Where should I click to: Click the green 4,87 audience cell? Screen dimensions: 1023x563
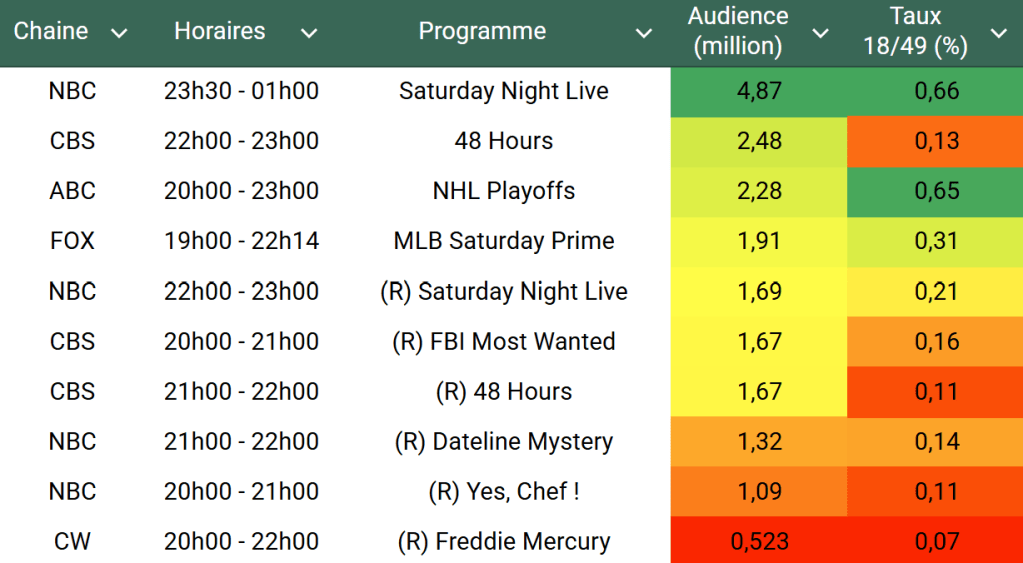pos(759,91)
